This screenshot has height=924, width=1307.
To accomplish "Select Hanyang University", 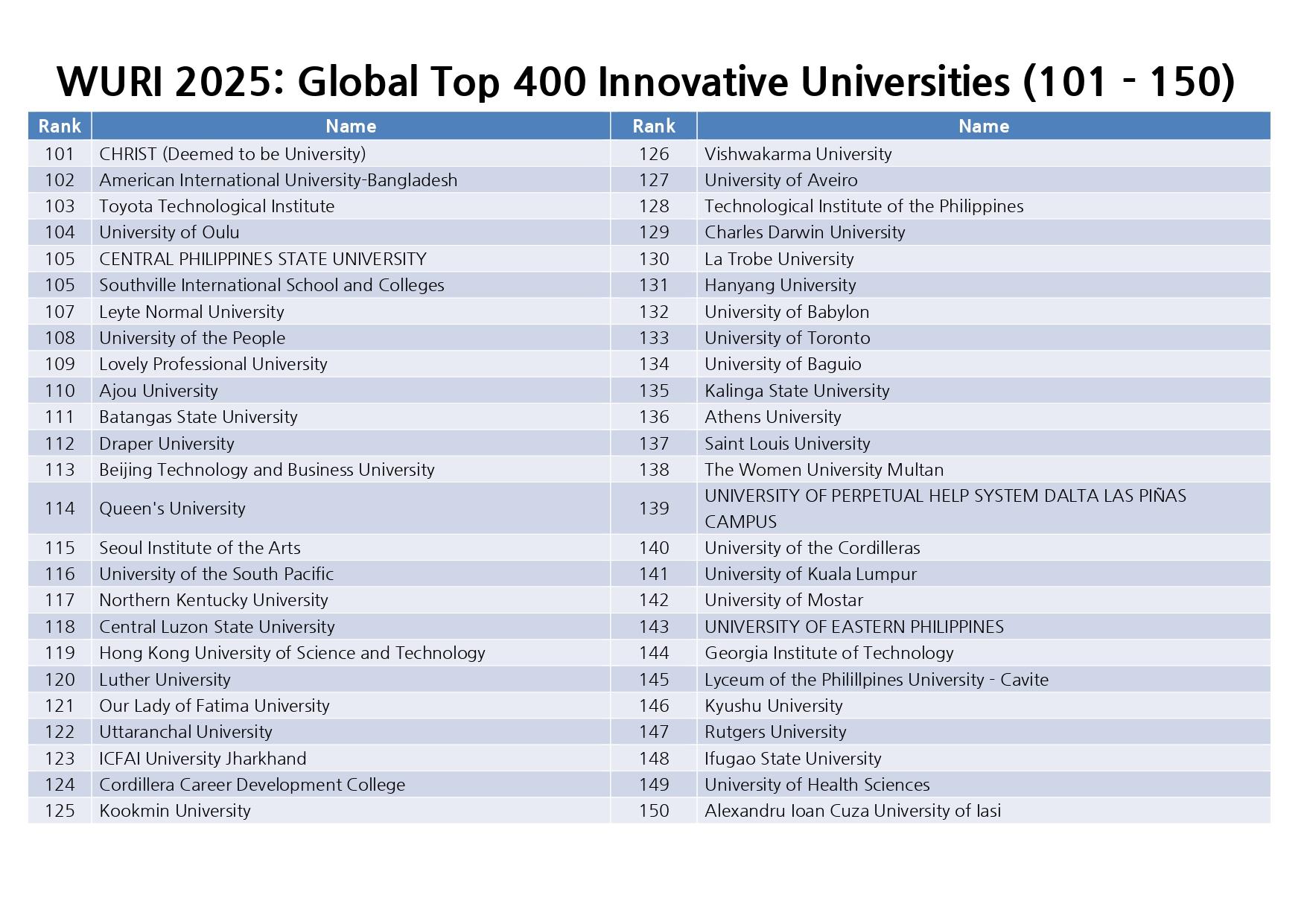I will click(780, 285).
